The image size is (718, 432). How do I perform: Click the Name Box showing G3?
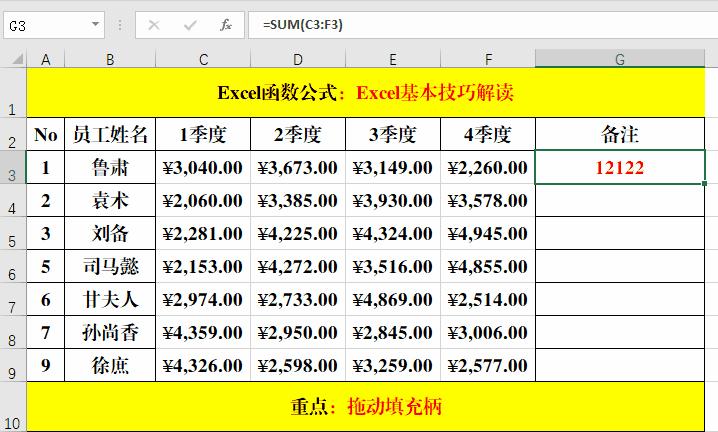[54, 25]
